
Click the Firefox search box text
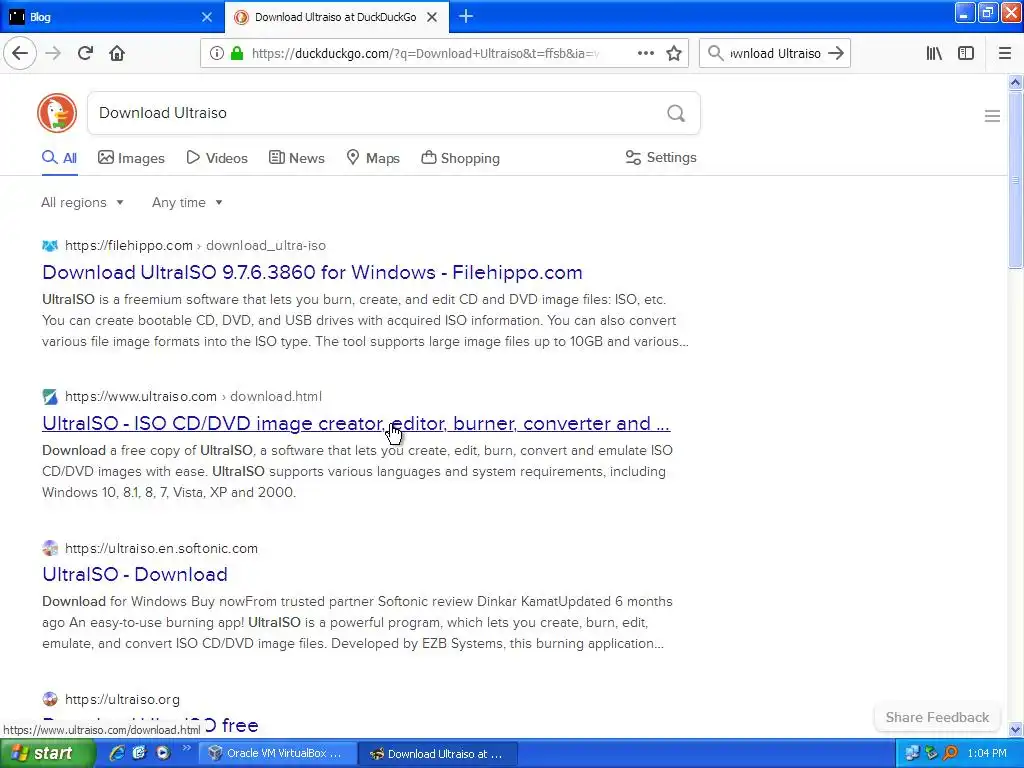click(775, 54)
